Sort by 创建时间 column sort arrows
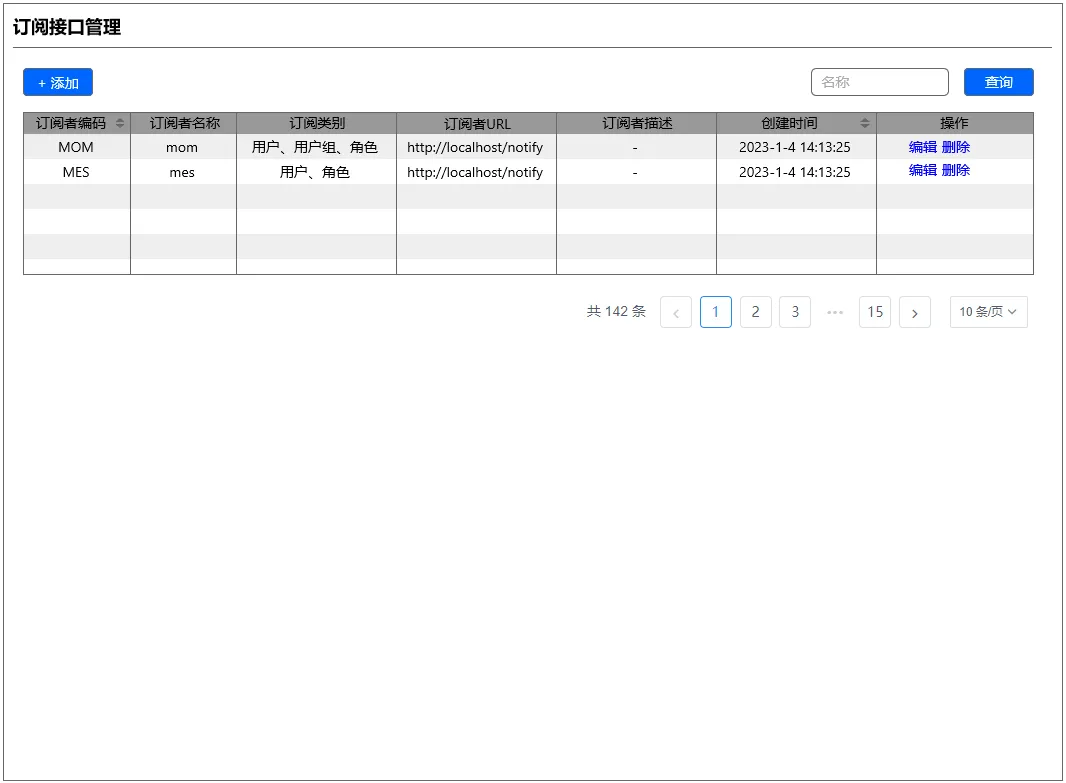Screen dimensions: 1066x783 click(x=864, y=123)
